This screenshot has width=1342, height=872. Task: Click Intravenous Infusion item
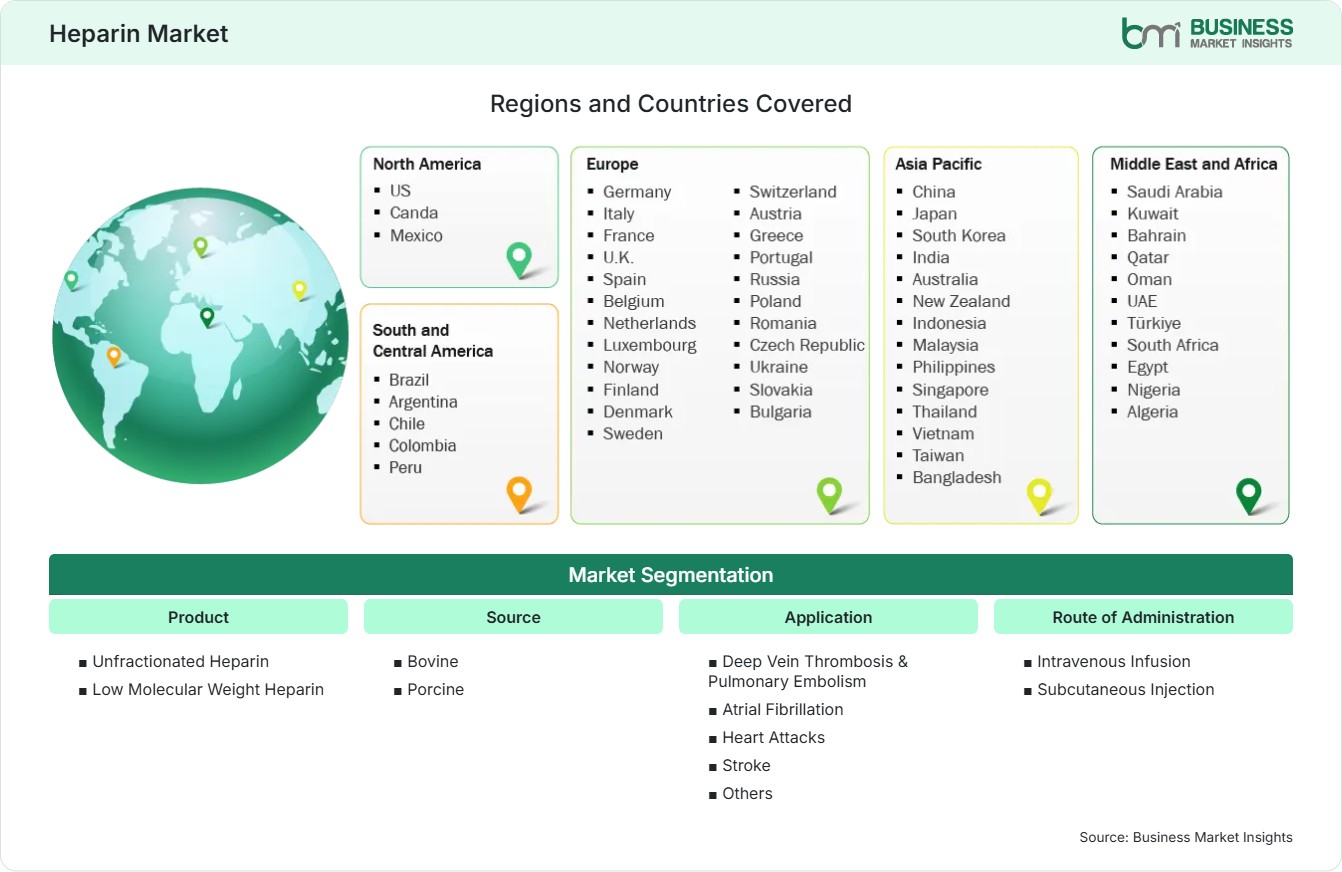1114,661
